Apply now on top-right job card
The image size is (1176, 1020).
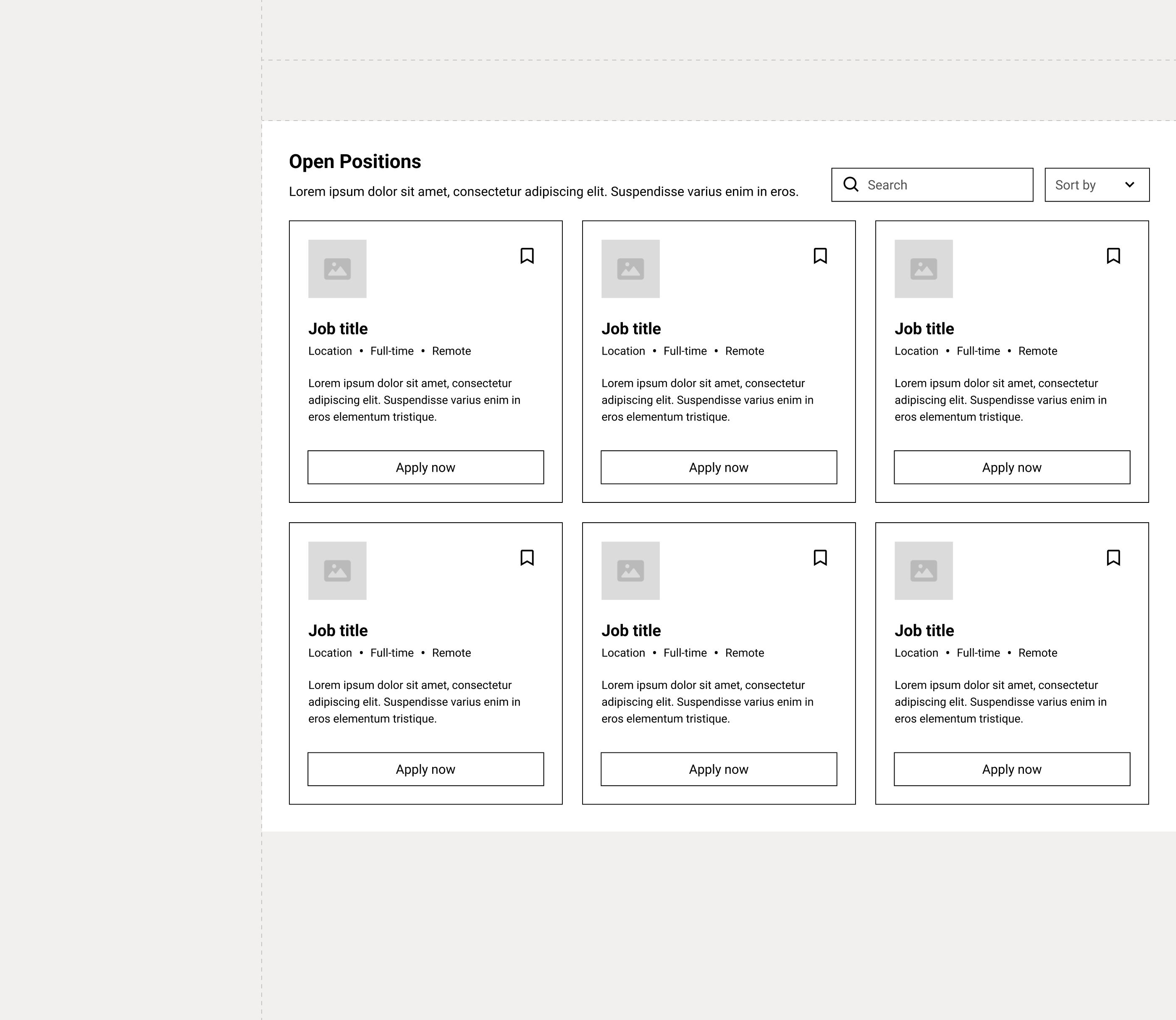click(x=1012, y=467)
